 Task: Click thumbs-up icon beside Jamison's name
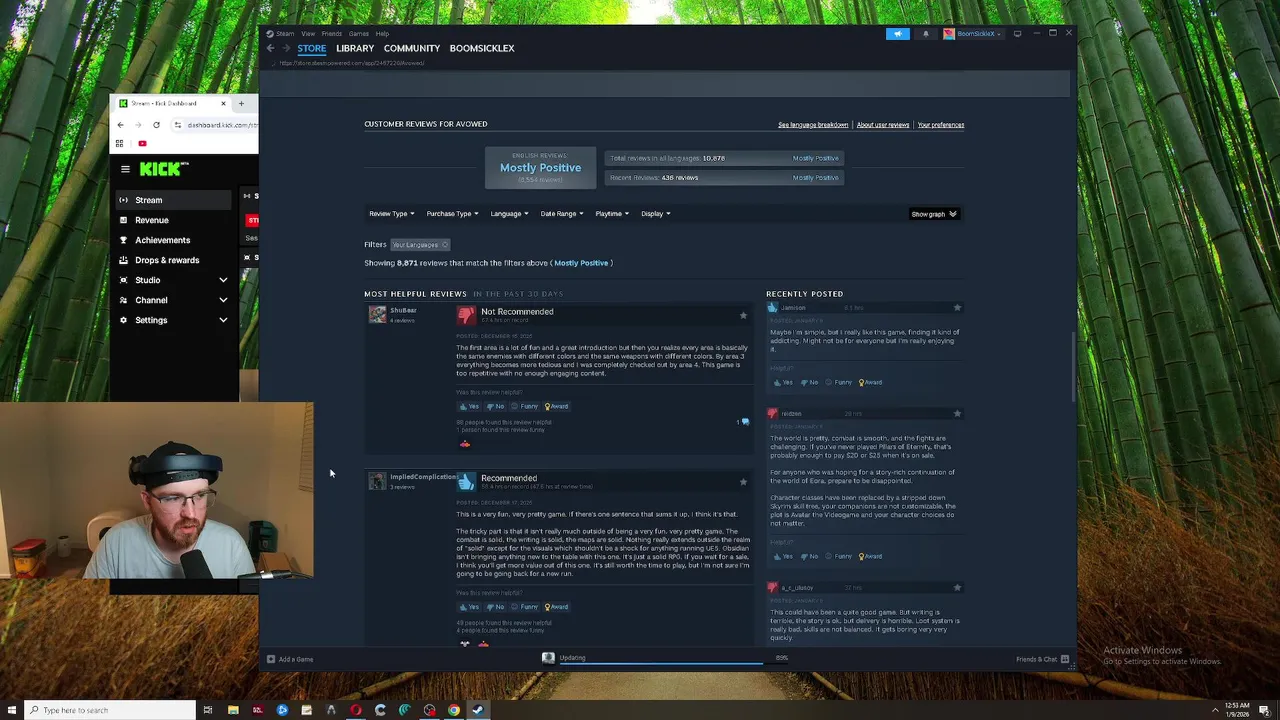pos(772,308)
